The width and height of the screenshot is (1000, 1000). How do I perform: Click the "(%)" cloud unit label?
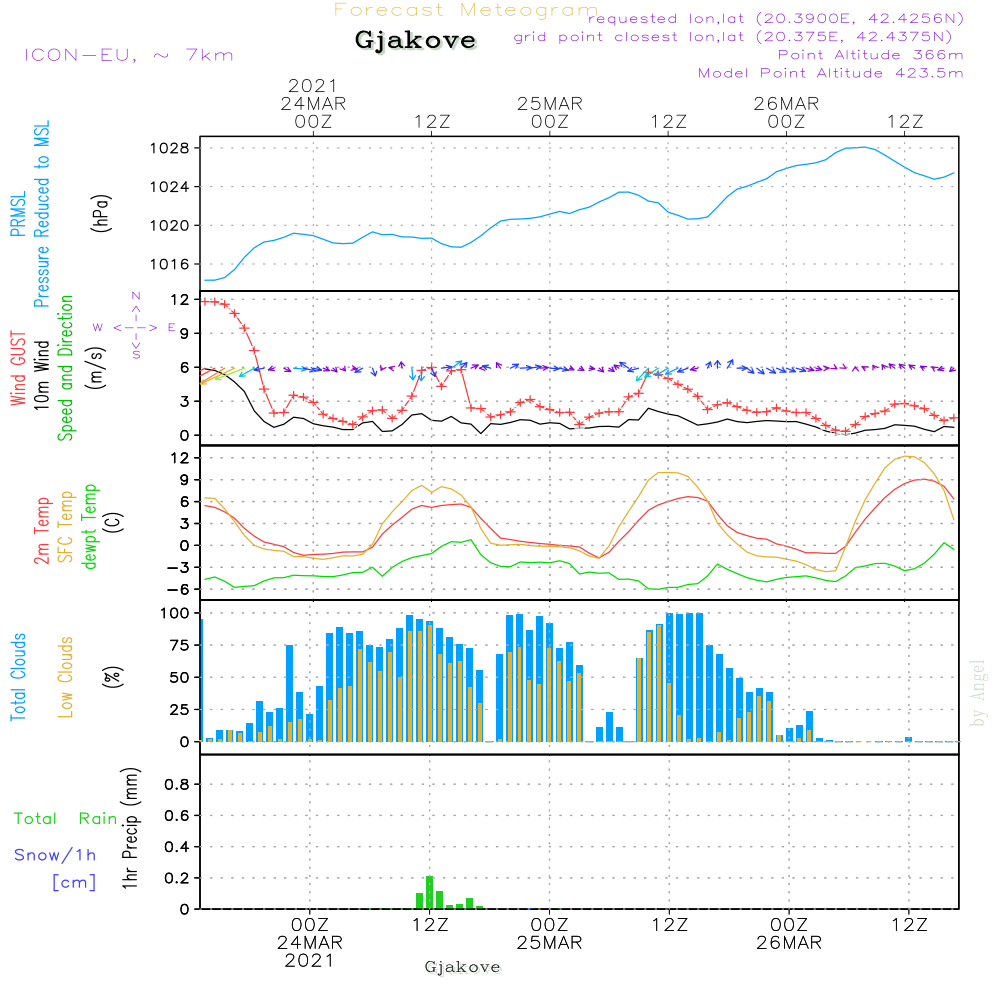pos(112,677)
